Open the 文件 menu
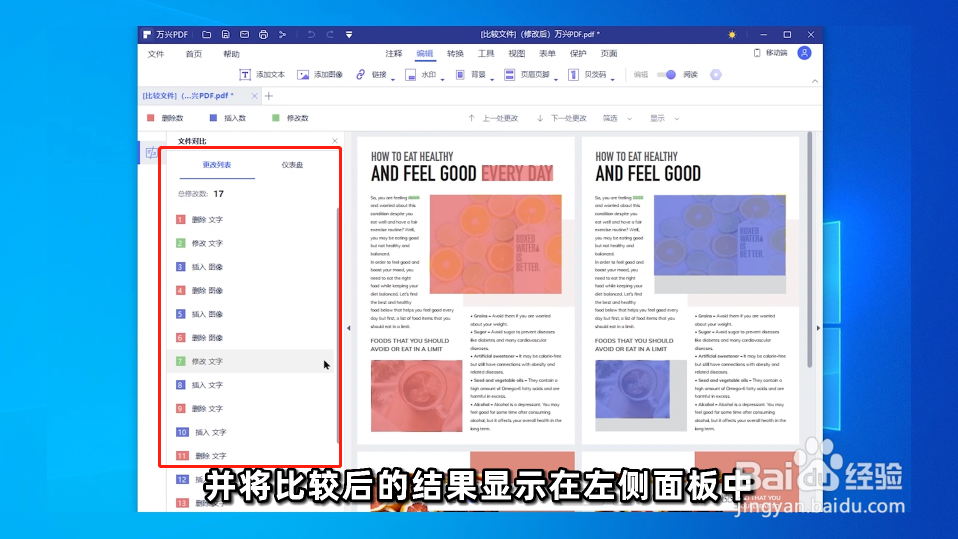This screenshot has height=539, width=958. (x=156, y=54)
